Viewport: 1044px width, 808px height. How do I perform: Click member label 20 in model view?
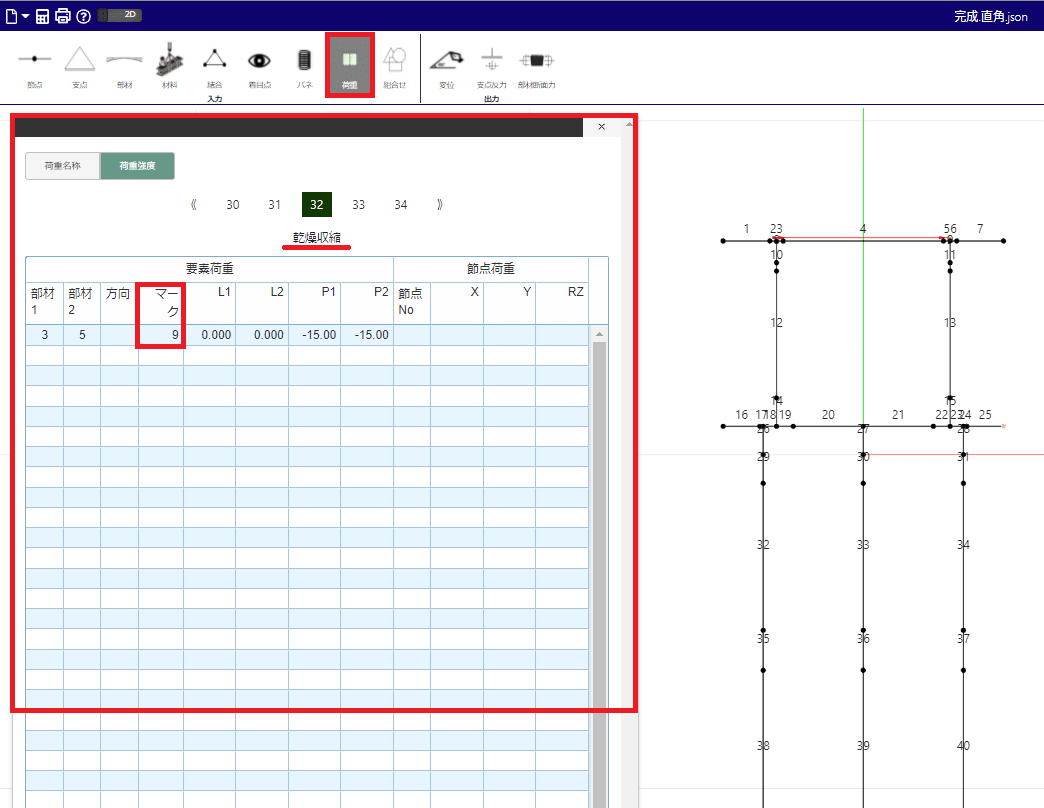[828, 415]
